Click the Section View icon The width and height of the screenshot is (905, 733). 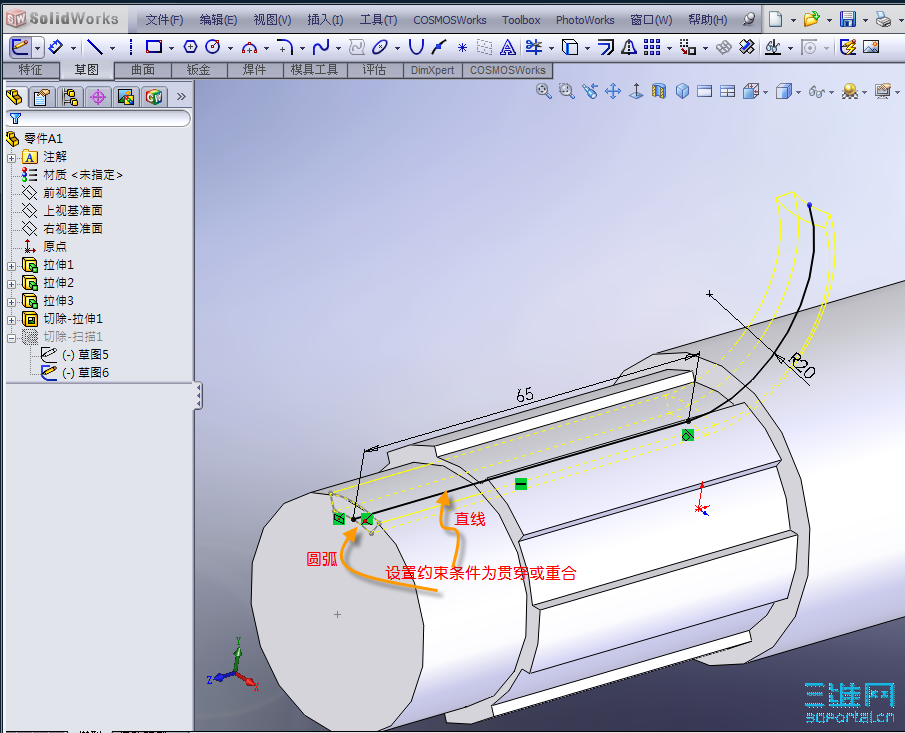point(659,91)
